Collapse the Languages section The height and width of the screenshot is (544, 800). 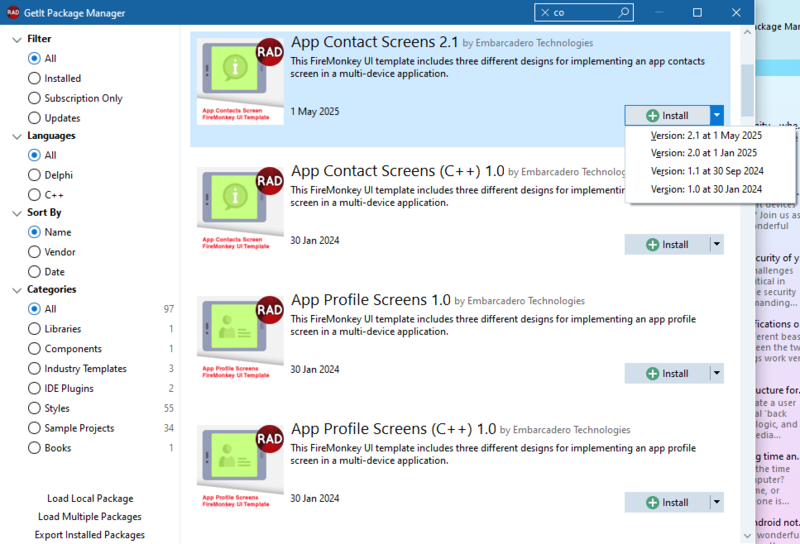pos(17,136)
